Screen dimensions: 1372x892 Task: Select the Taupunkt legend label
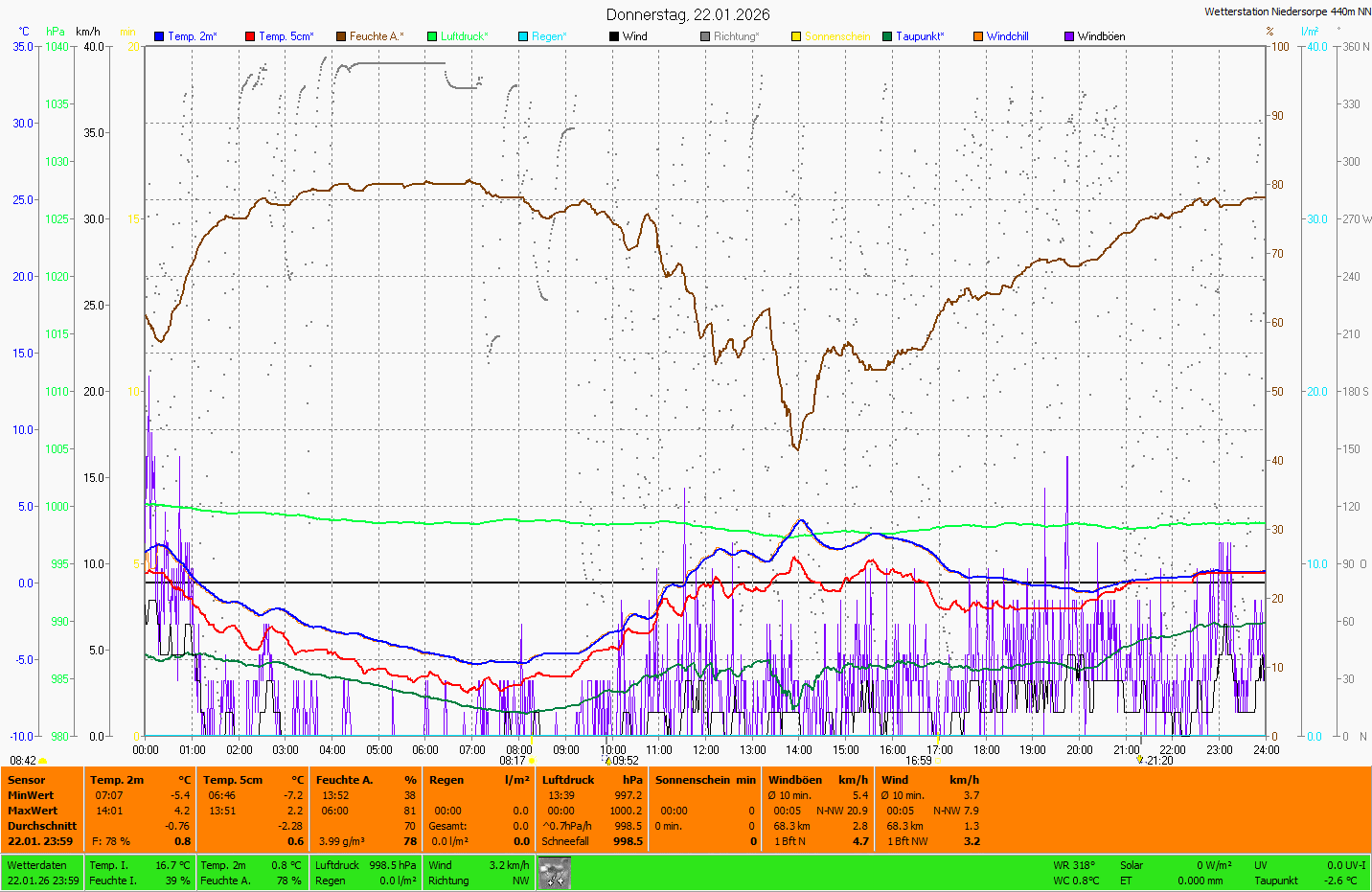tap(919, 36)
